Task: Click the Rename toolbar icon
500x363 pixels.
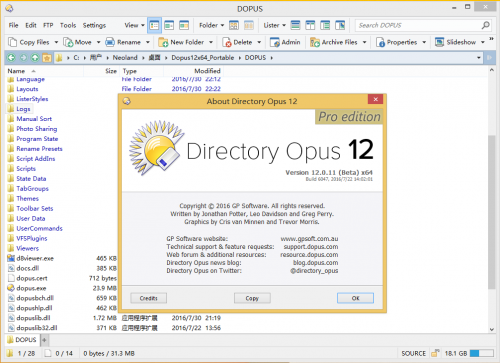Action: tap(110, 42)
